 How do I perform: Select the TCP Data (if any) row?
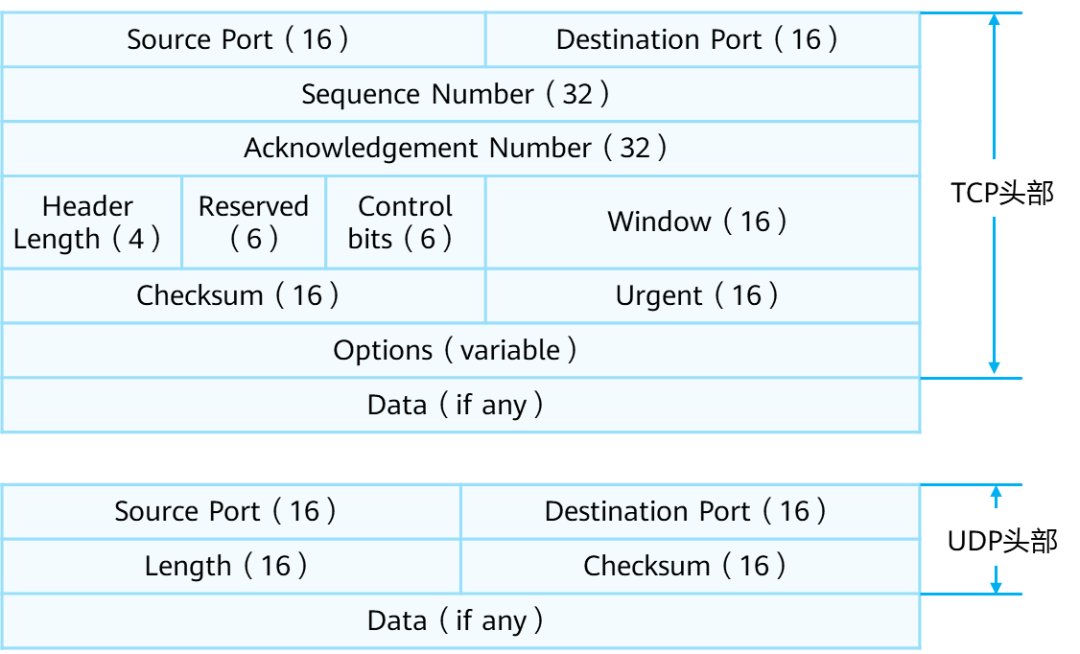(461, 405)
